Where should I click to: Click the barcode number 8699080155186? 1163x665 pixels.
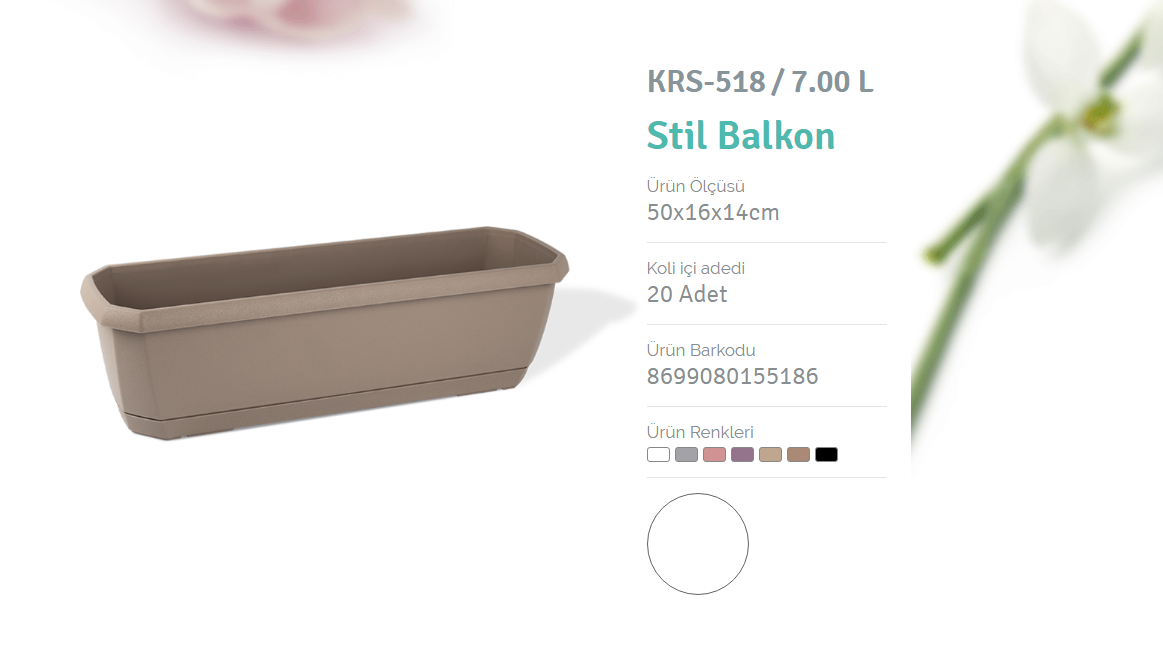point(732,377)
